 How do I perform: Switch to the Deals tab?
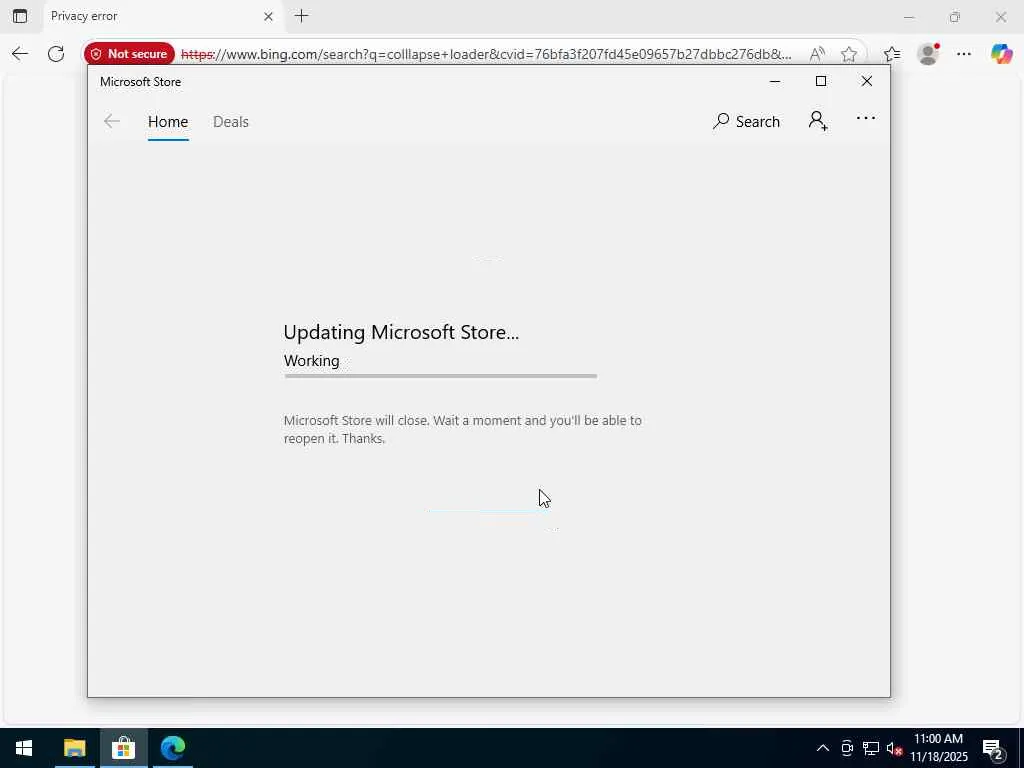(x=231, y=122)
